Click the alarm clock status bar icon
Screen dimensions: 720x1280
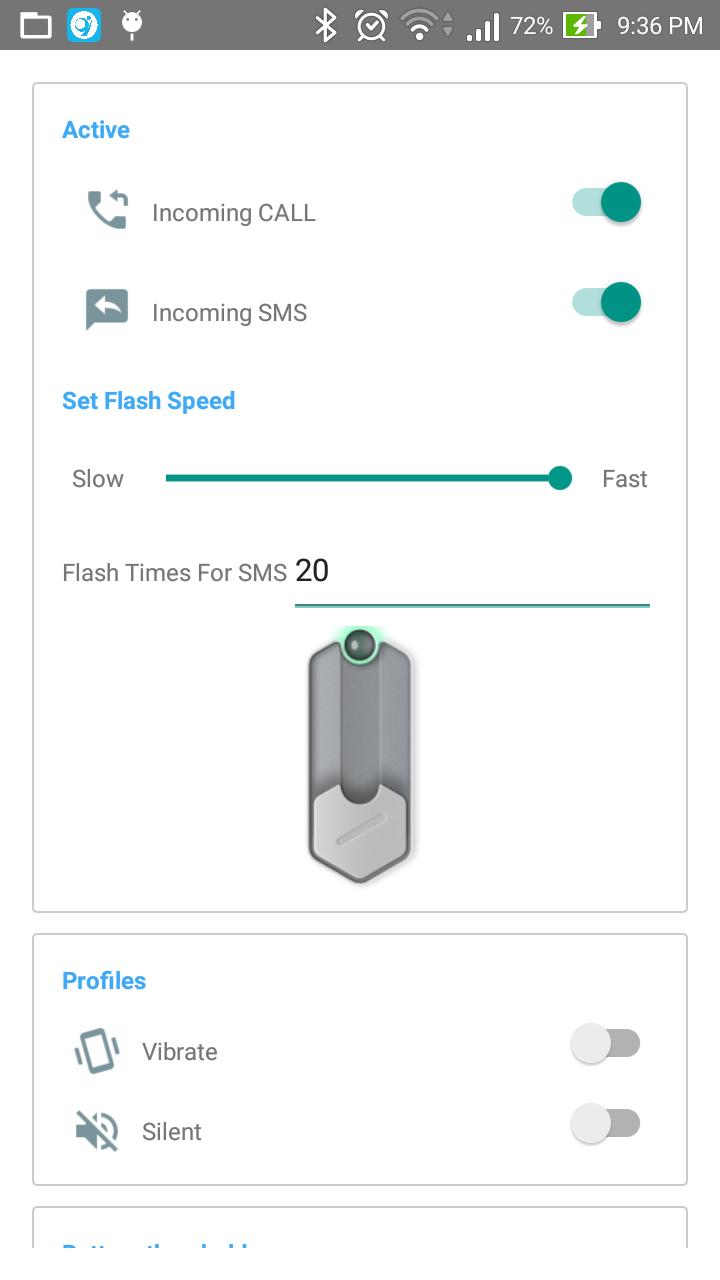point(370,25)
